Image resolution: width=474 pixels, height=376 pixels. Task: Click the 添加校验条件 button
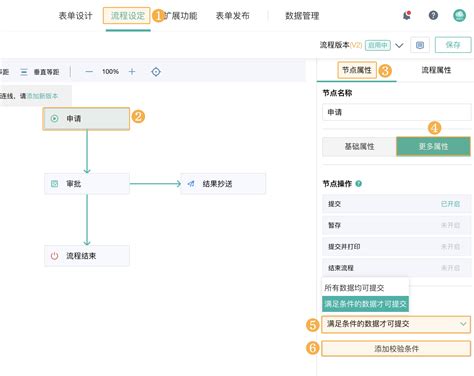pyautogui.click(x=396, y=349)
